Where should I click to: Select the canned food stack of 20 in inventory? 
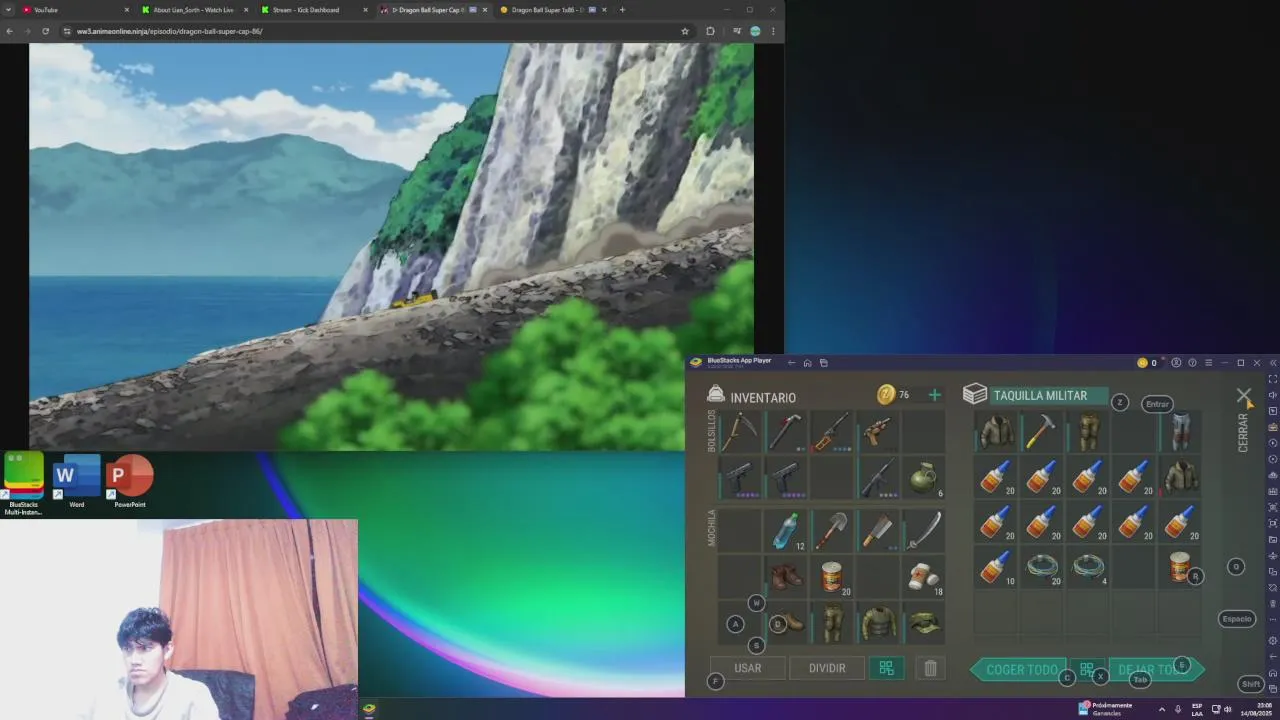pos(832,576)
